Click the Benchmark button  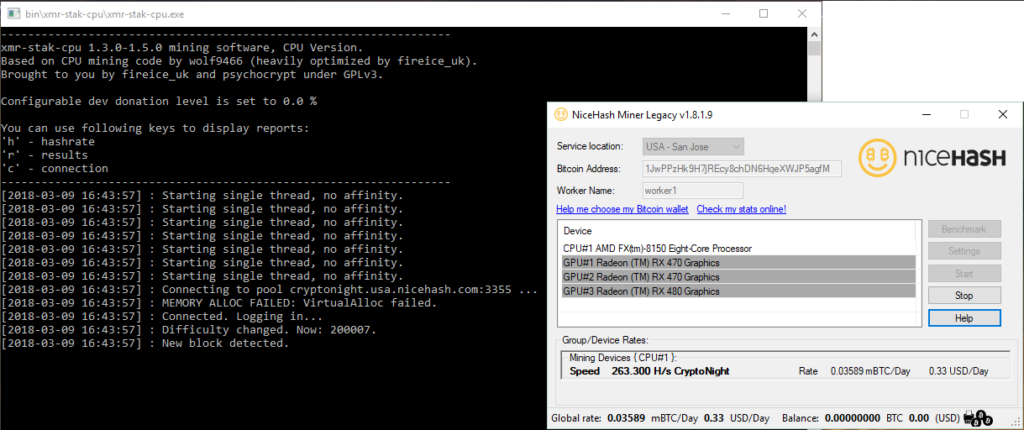pyautogui.click(x=964, y=229)
